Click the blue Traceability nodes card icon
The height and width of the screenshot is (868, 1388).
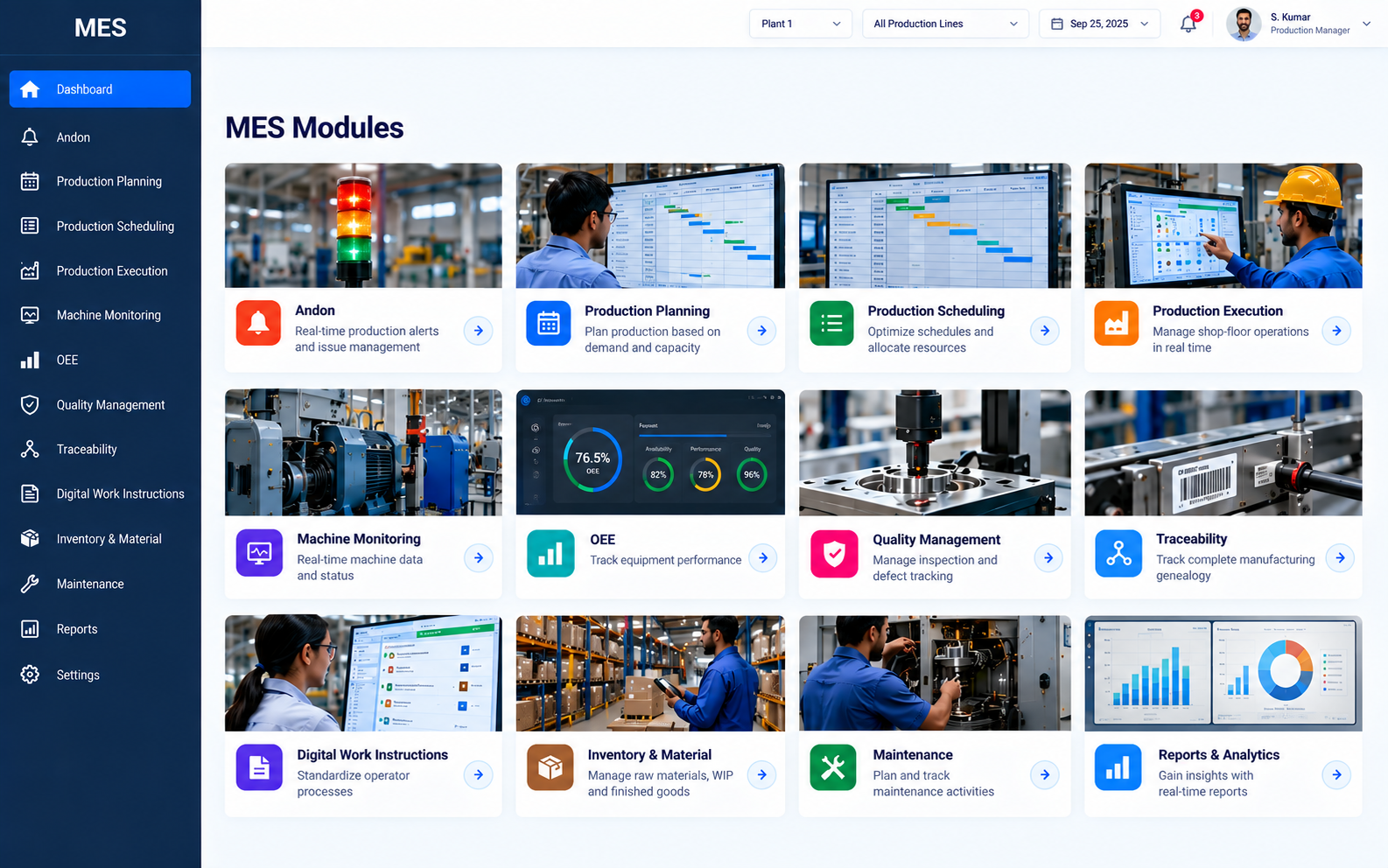1118,553
